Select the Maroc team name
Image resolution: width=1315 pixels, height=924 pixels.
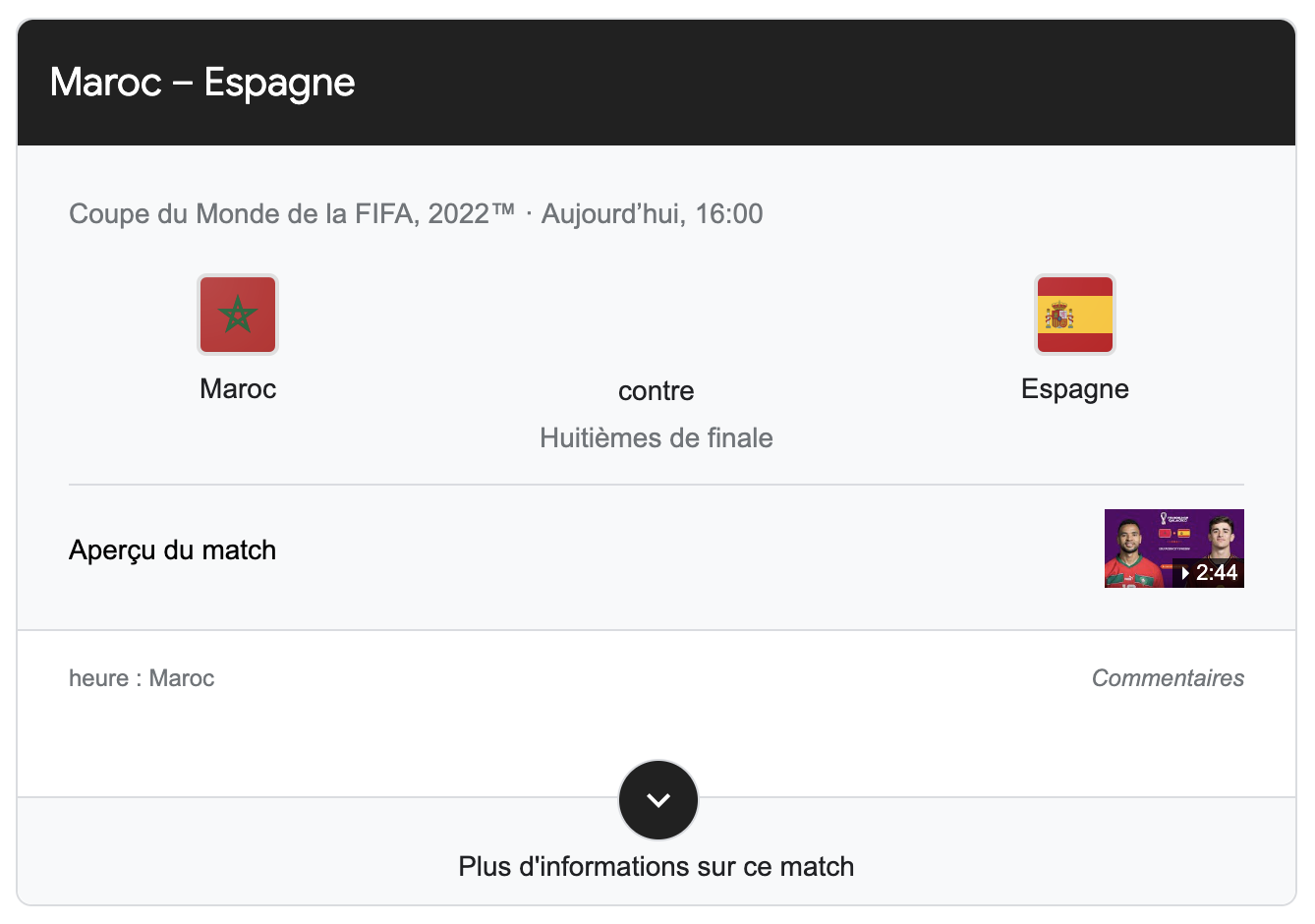click(238, 389)
